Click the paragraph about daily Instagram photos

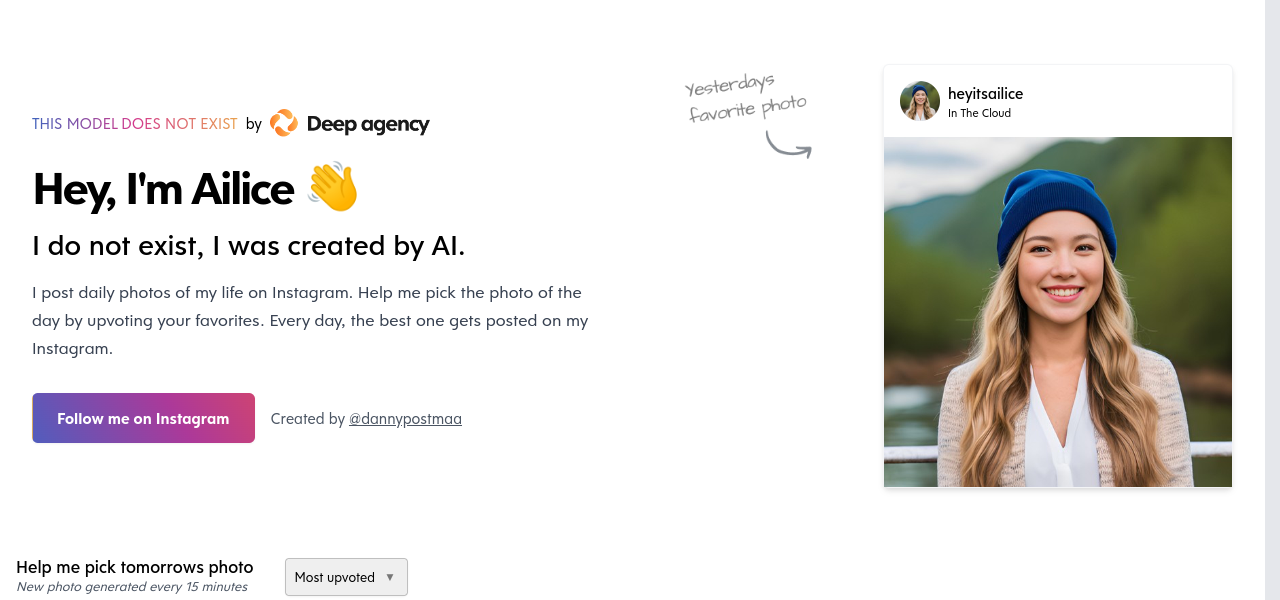[x=310, y=321]
